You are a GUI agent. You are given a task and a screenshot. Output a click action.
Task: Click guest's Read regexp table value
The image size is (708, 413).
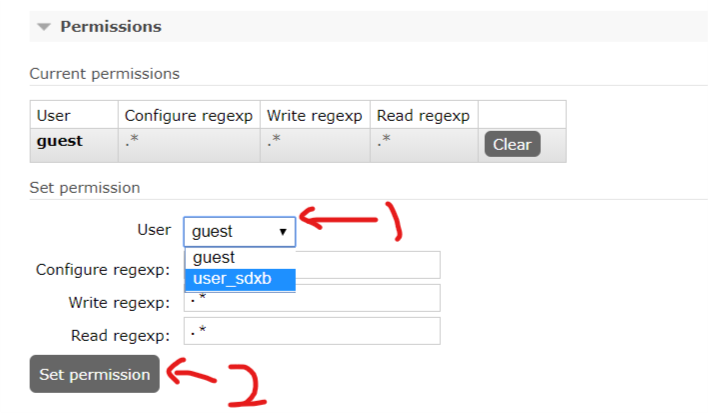(384, 142)
